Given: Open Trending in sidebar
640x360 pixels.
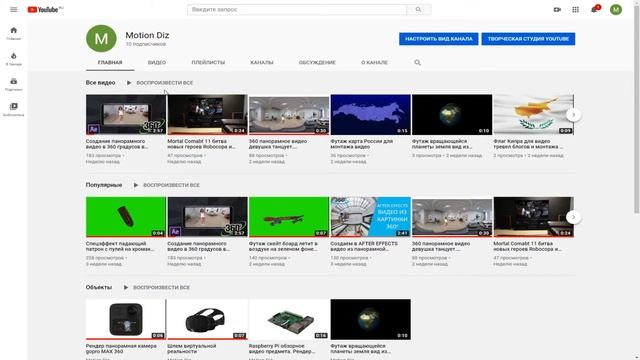Looking at the screenshot, I should 13,59.
